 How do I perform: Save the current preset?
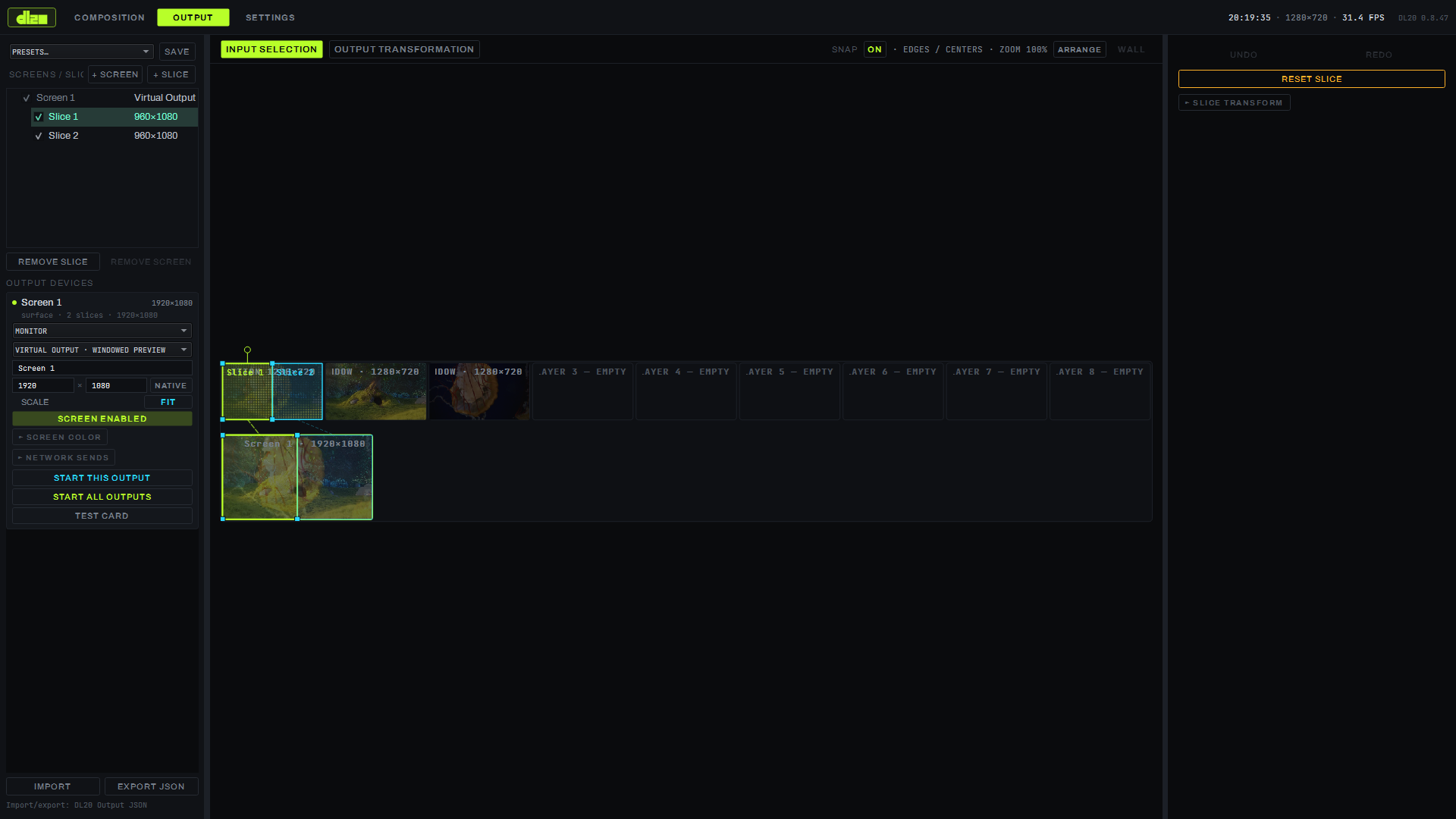pos(177,52)
